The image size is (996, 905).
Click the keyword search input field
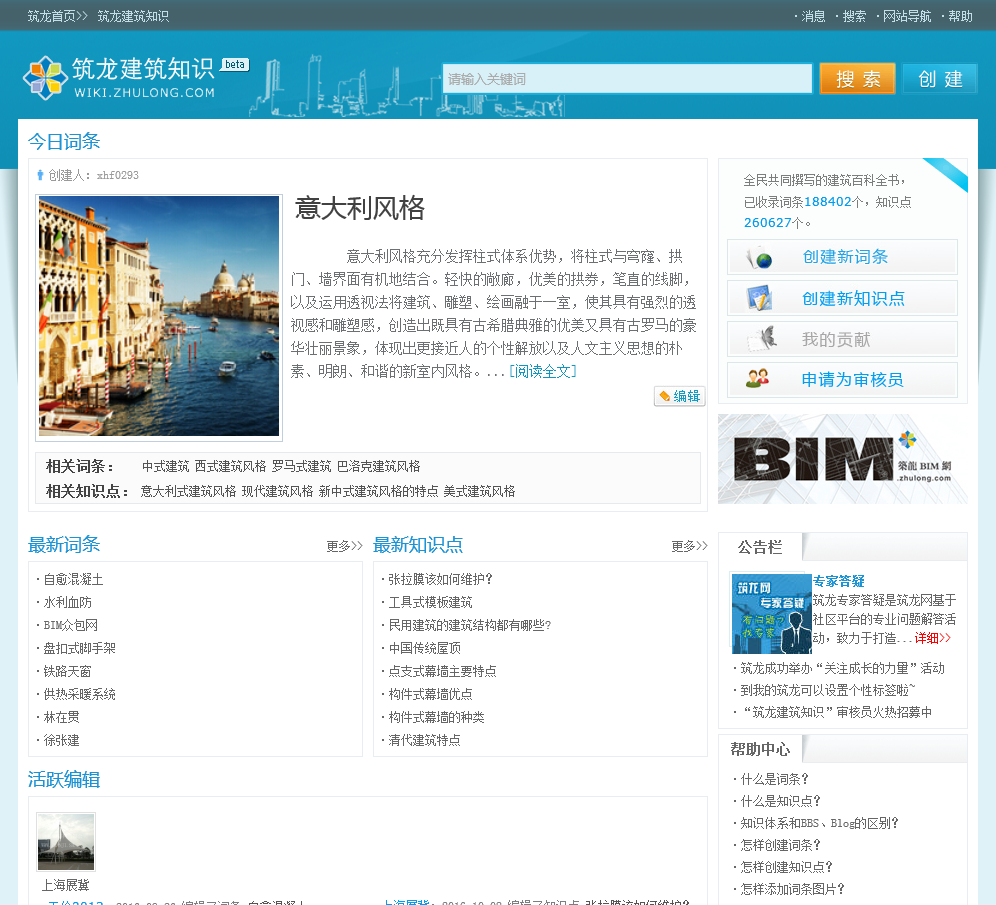pyautogui.click(x=627, y=79)
